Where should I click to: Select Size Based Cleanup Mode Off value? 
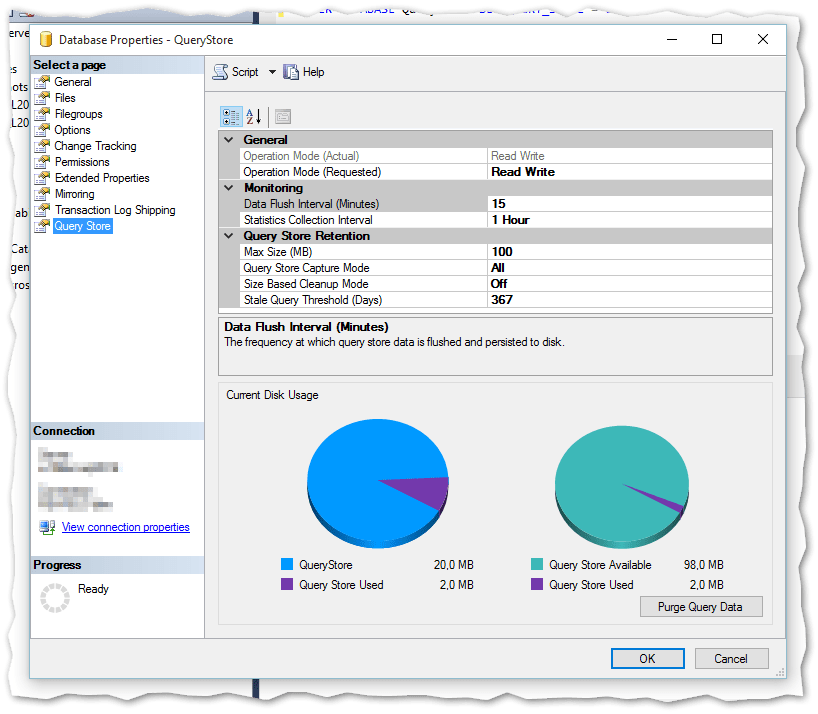630,284
